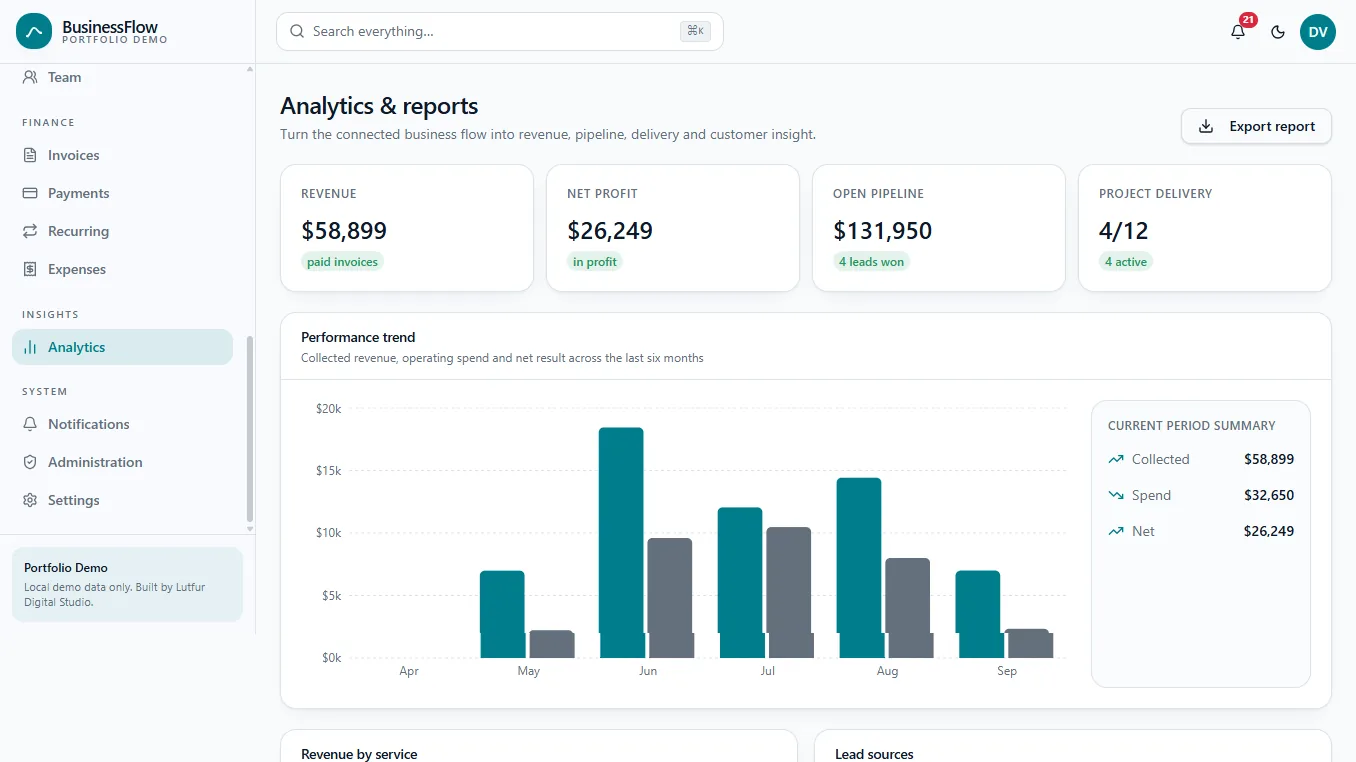Screen dimensions: 1356x762
Task: Click the Payments card icon
Action: click(x=30, y=193)
